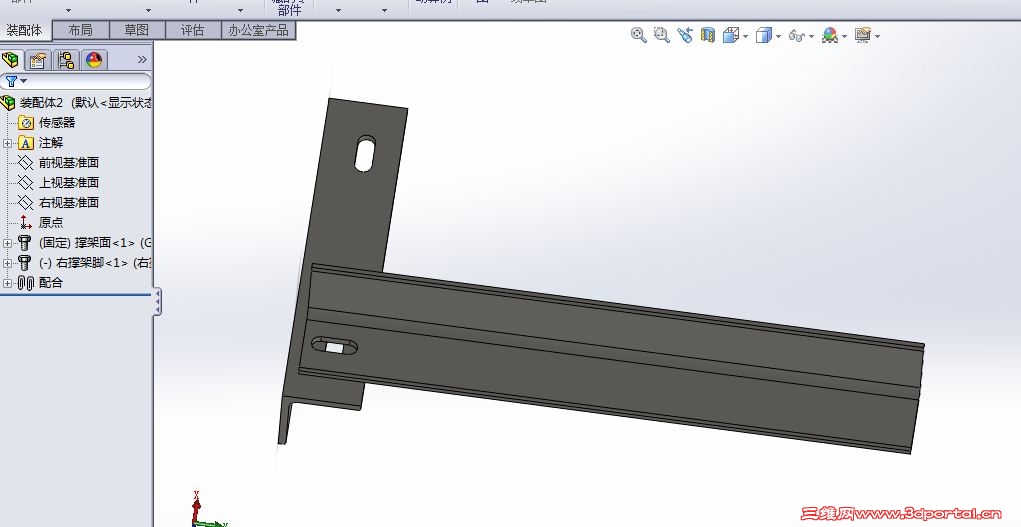Viewport: 1021px width, 527px height.
Task: Expand the 注解 node
Action: coord(7,143)
